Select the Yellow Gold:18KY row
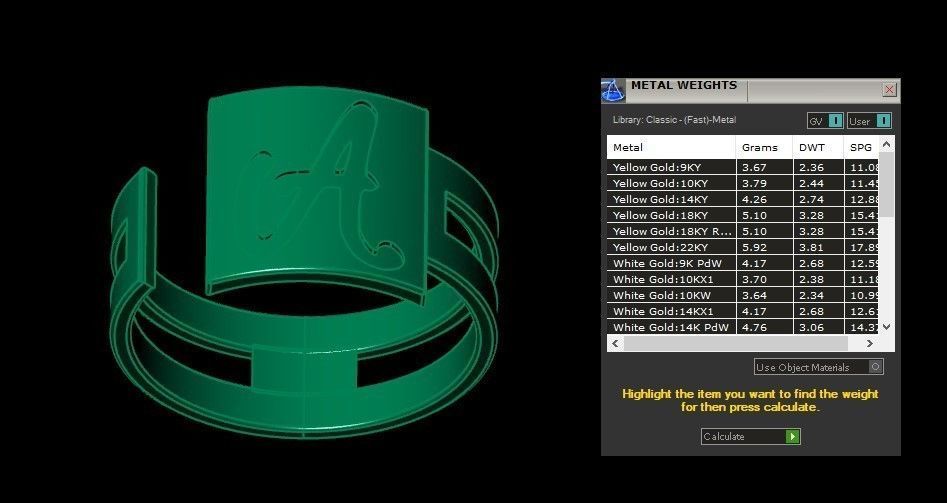947x503 pixels. [743, 215]
